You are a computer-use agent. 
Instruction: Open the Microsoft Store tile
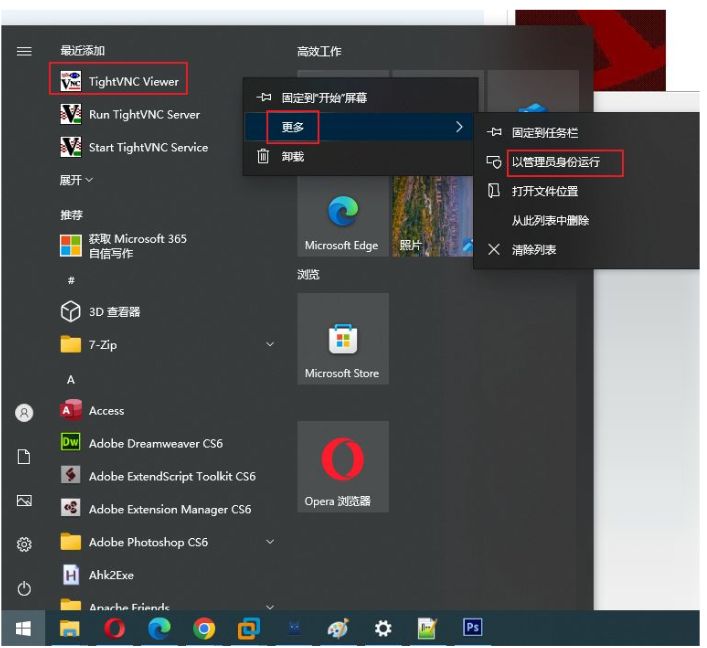[x=343, y=339]
